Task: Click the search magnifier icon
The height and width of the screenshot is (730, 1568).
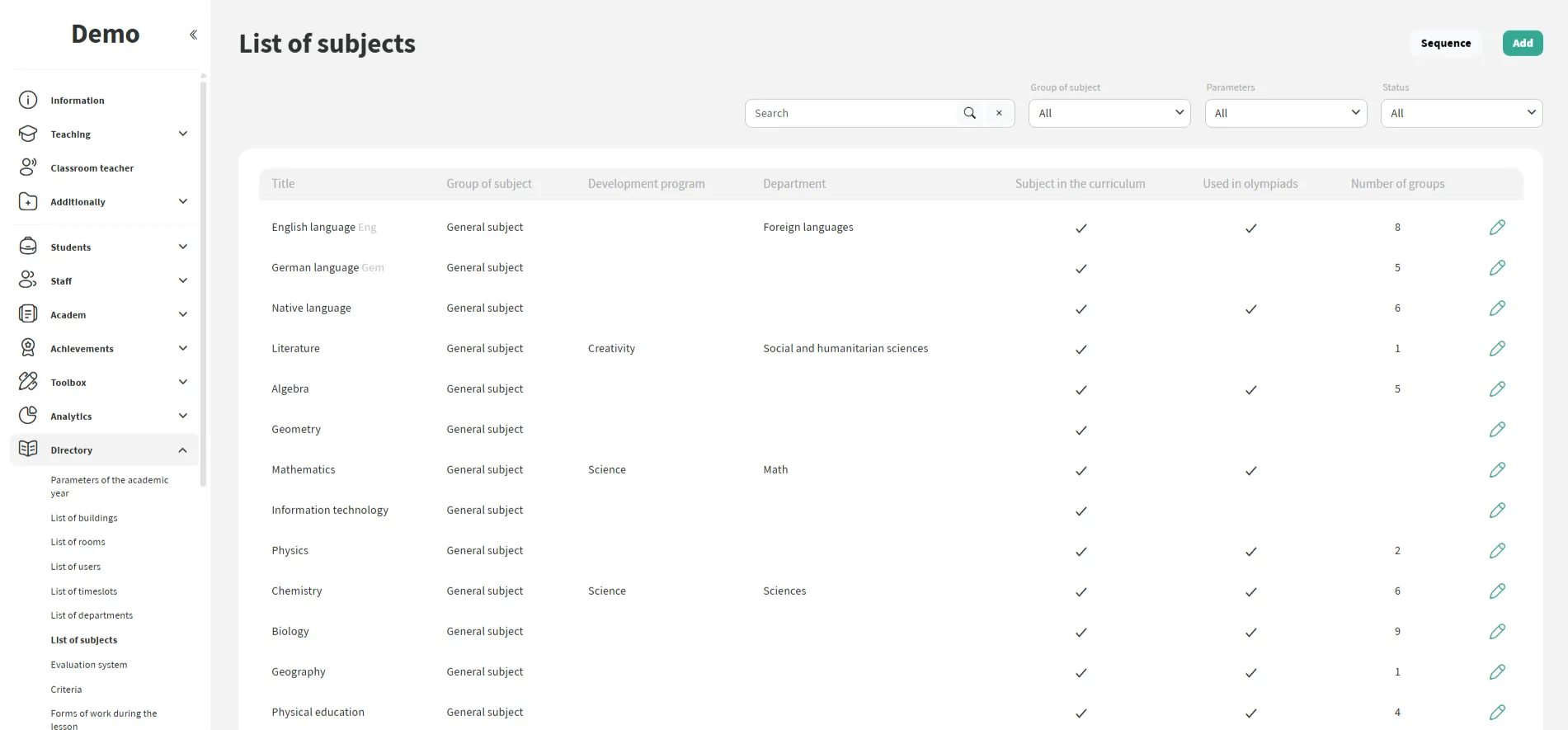Action: (969, 114)
